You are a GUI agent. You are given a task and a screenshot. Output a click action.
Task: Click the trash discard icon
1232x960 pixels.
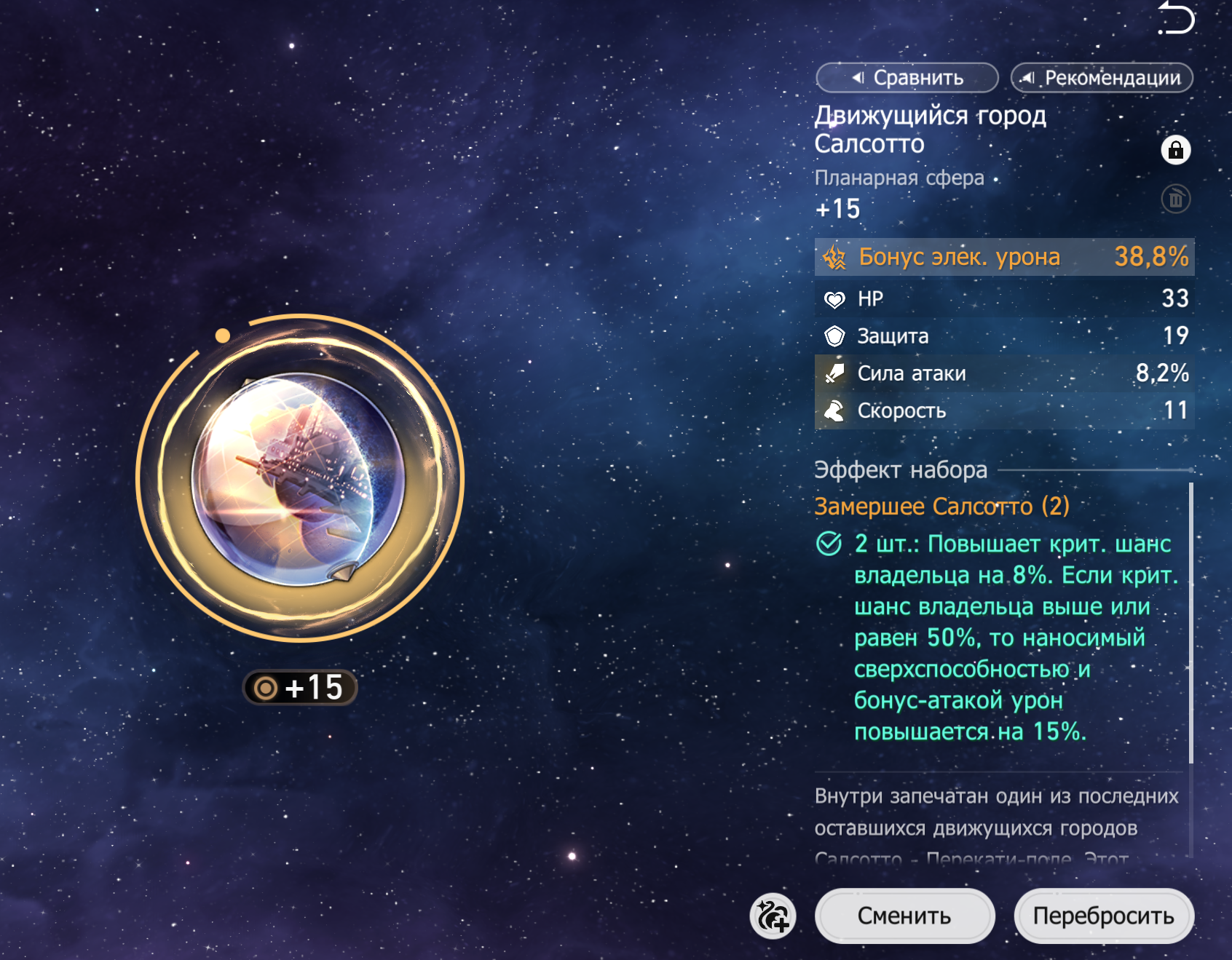click(x=1175, y=199)
